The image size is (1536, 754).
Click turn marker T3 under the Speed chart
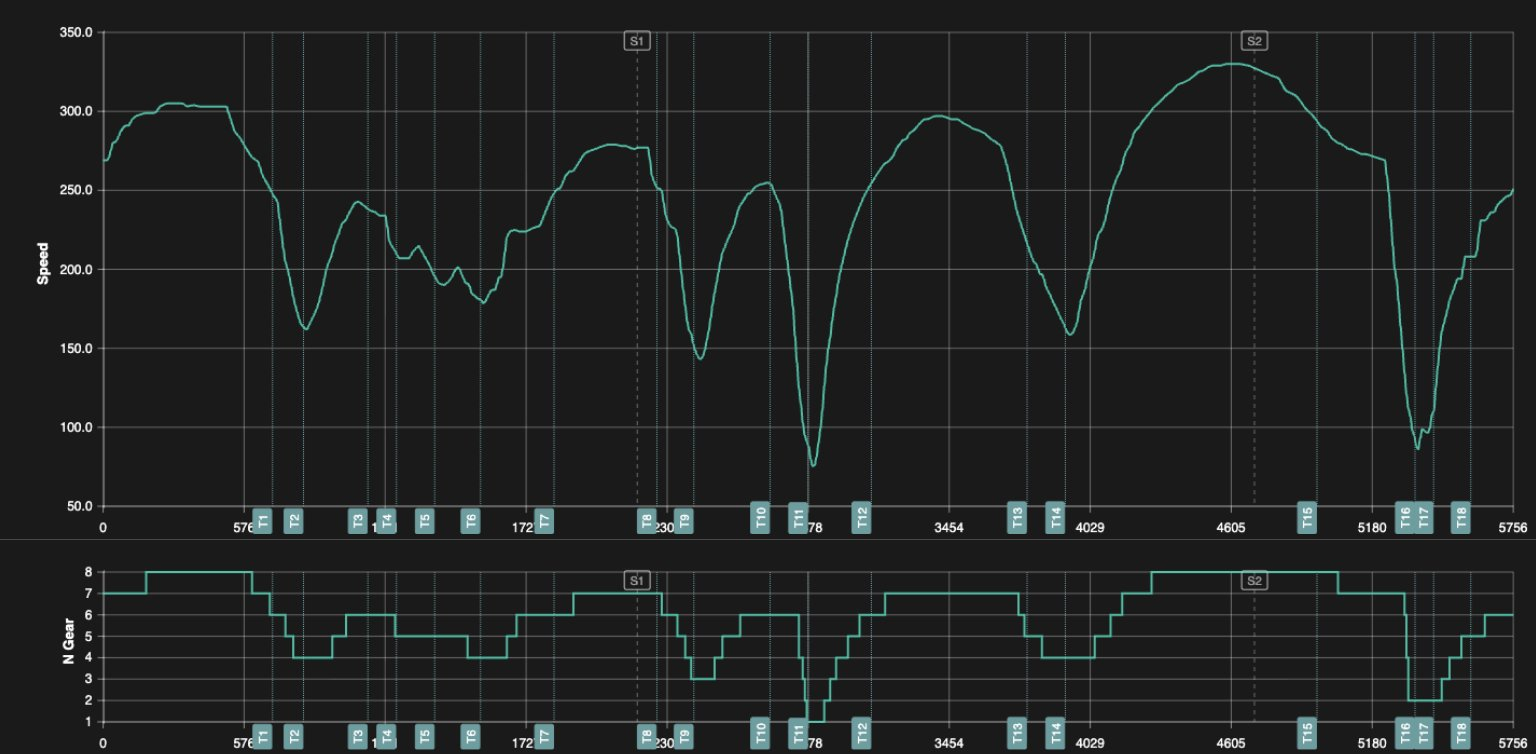coord(357,520)
